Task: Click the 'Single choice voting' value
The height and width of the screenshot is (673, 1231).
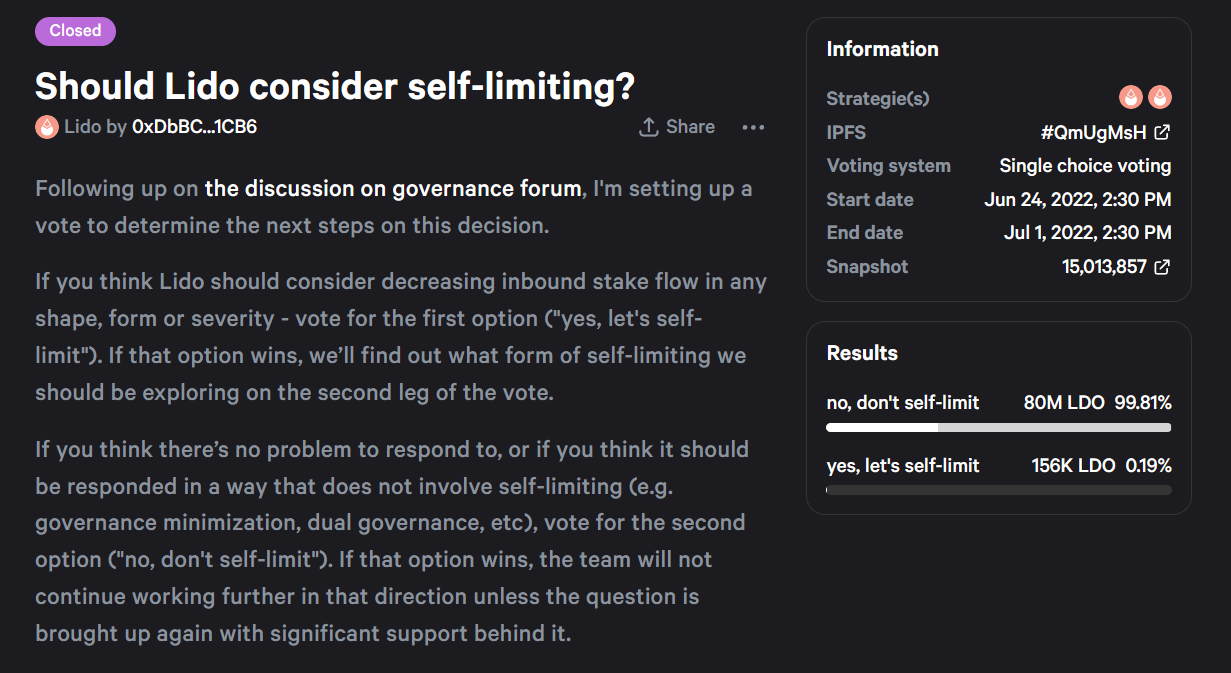Action: 1085,166
